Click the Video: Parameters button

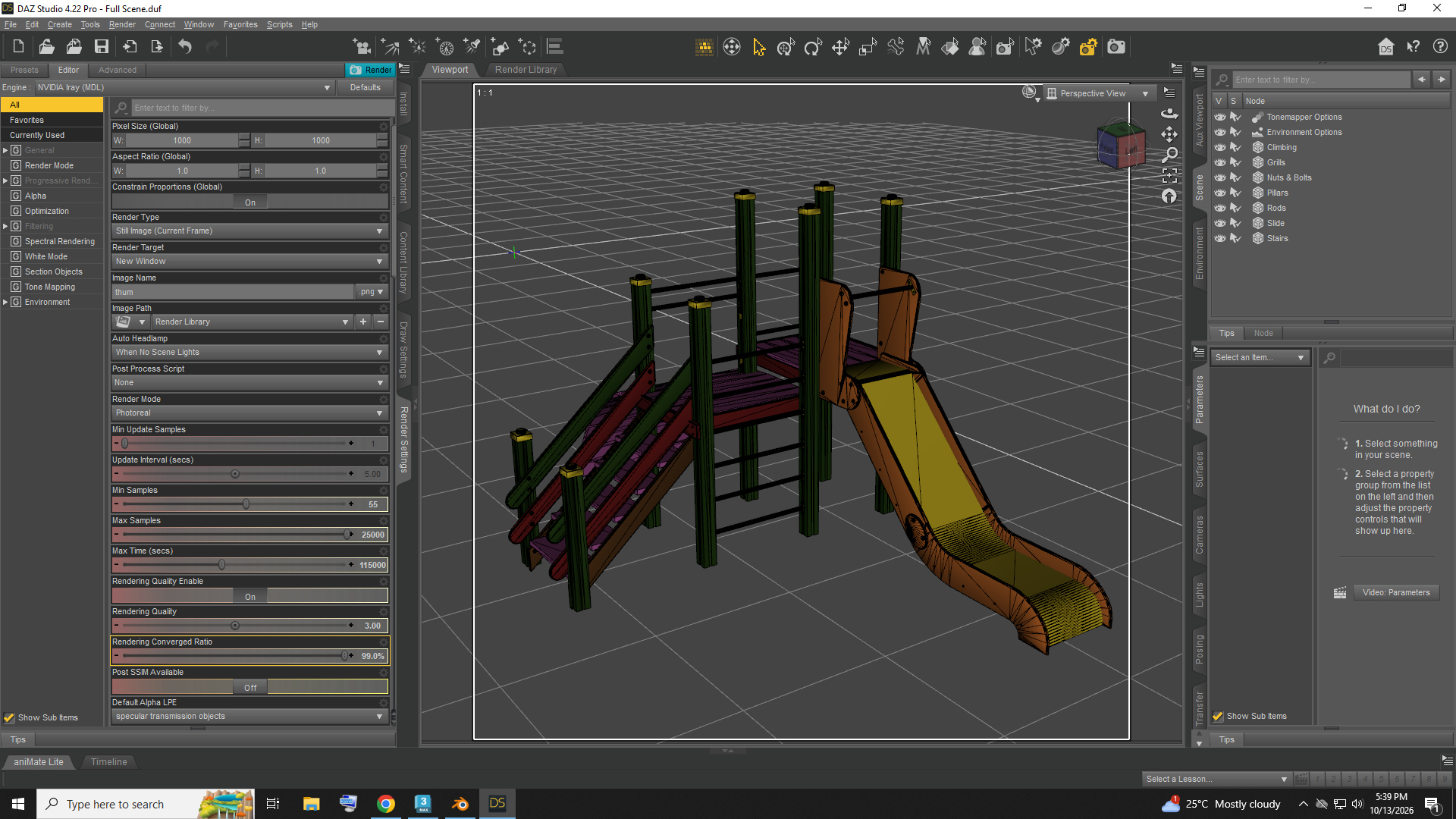[x=1396, y=593]
